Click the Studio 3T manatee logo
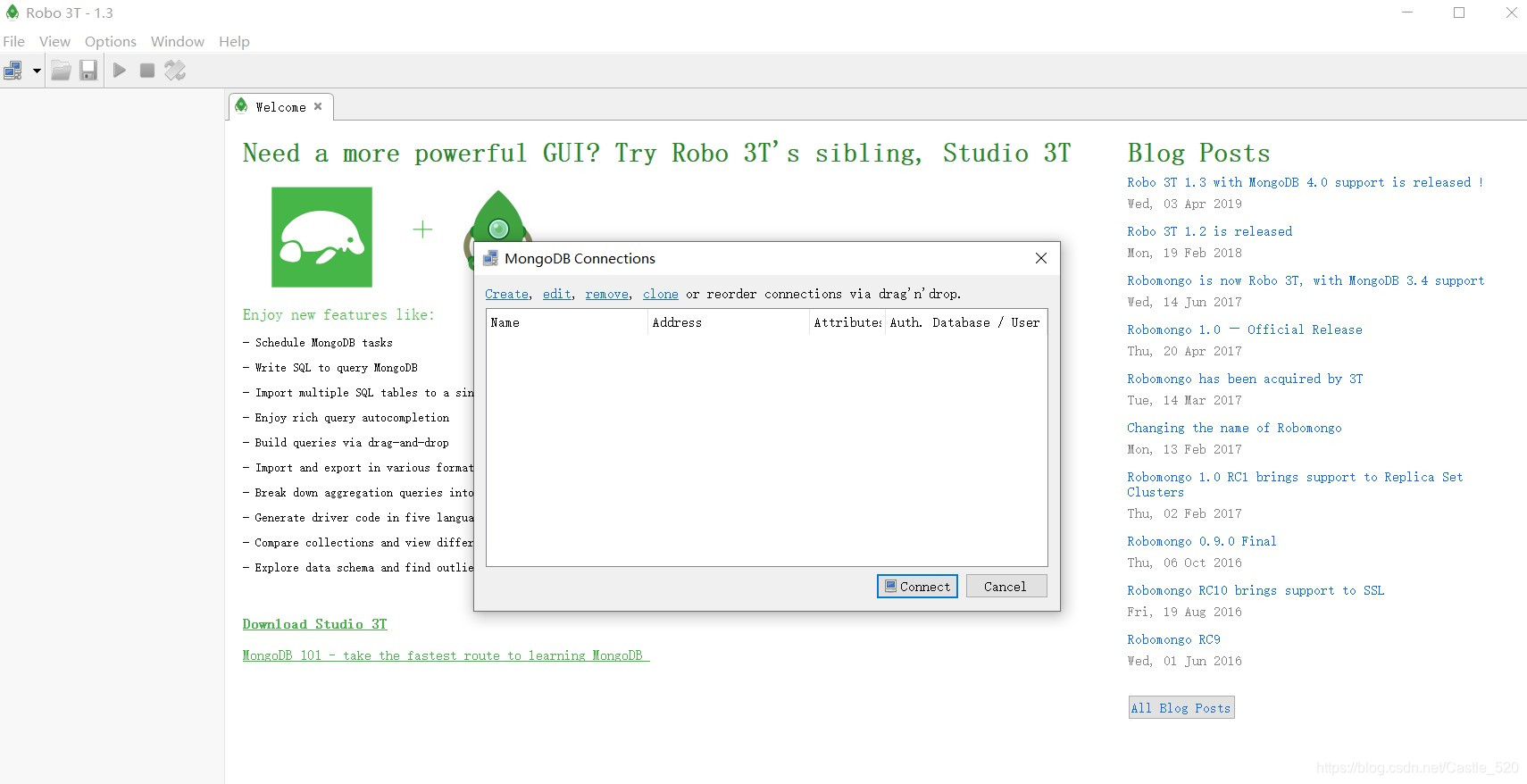The height and width of the screenshot is (784, 1527). click(x=321, y=237)
